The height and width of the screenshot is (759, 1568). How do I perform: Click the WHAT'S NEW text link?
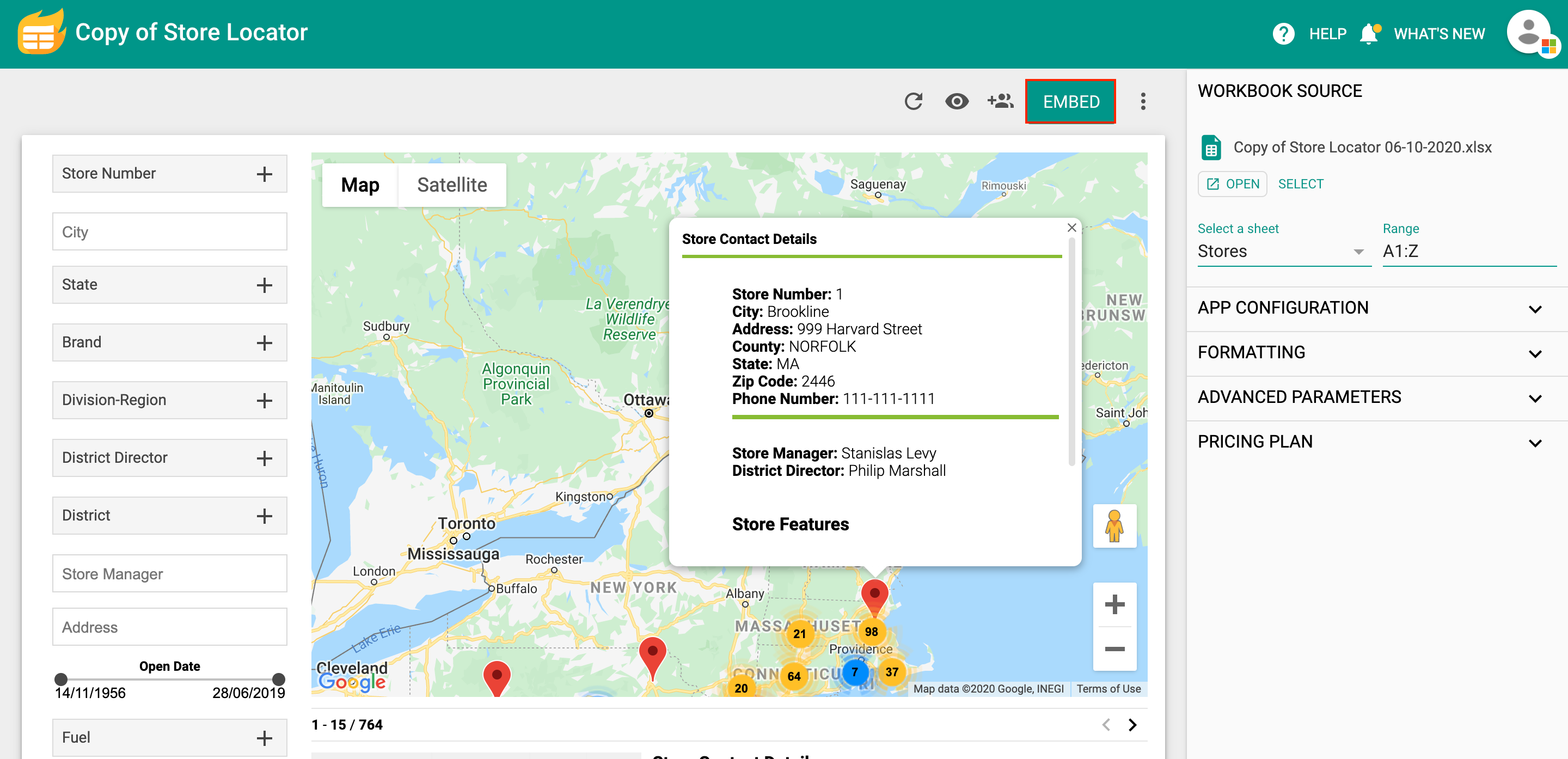point(1439,33)
